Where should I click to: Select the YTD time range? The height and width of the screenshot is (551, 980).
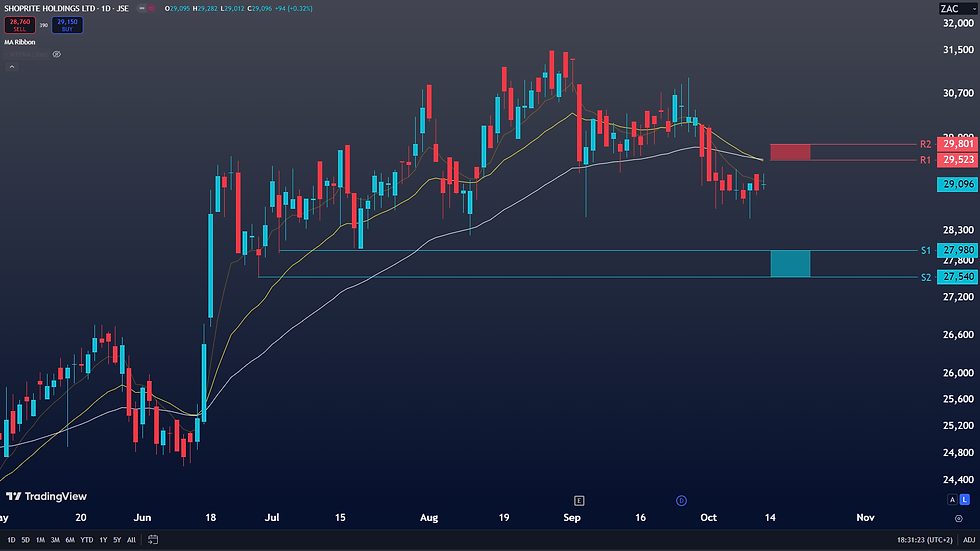[x=87, y=540]
